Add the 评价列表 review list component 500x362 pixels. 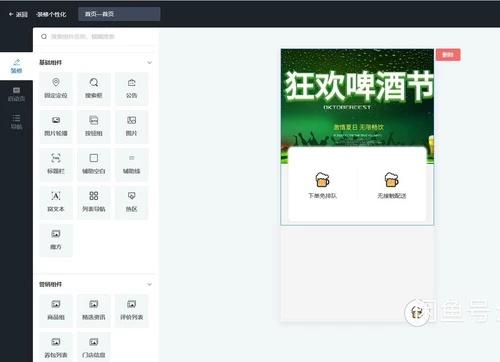[x=132, y=311]
